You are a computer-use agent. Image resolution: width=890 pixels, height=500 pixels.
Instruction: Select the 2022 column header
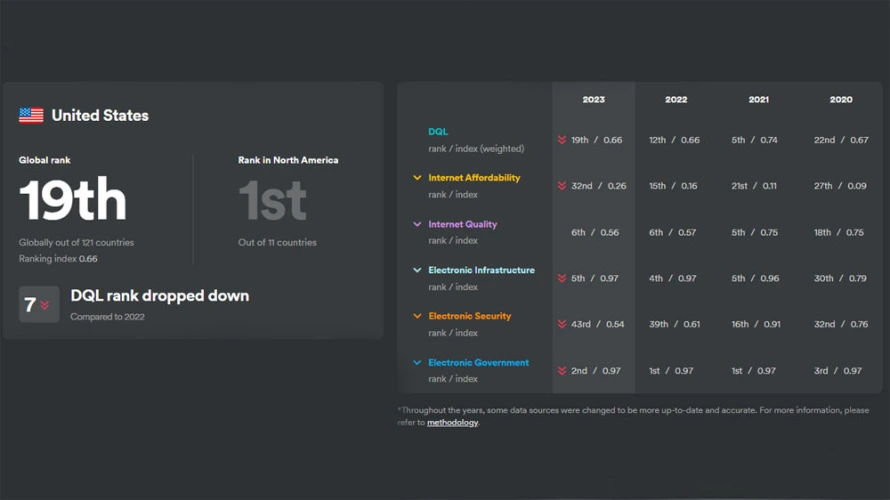(x=676, y=100)
